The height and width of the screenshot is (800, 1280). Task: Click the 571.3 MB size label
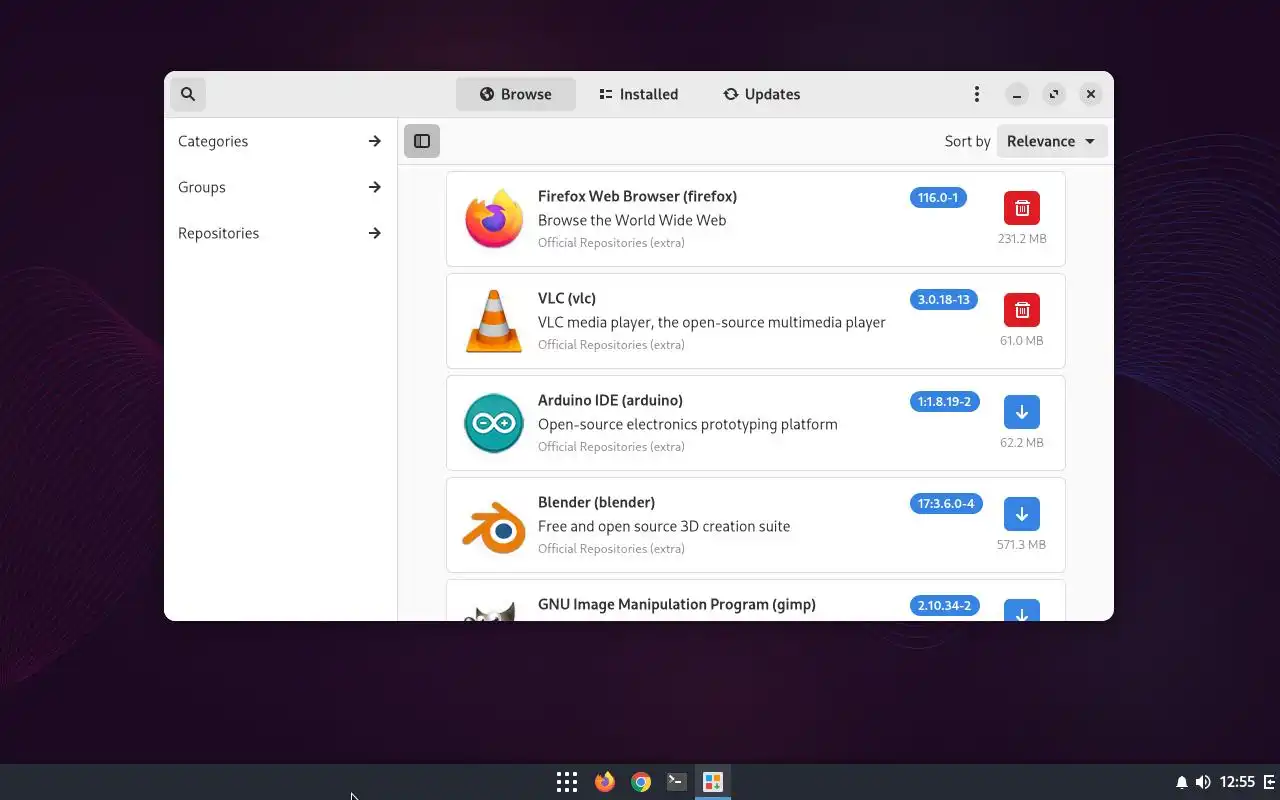point(1021,545)
